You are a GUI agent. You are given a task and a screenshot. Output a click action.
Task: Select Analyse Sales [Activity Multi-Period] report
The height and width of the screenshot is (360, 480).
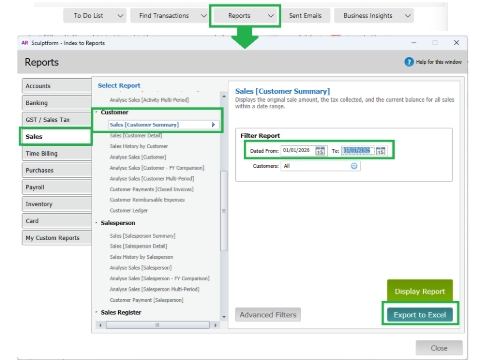click(149, 100)
